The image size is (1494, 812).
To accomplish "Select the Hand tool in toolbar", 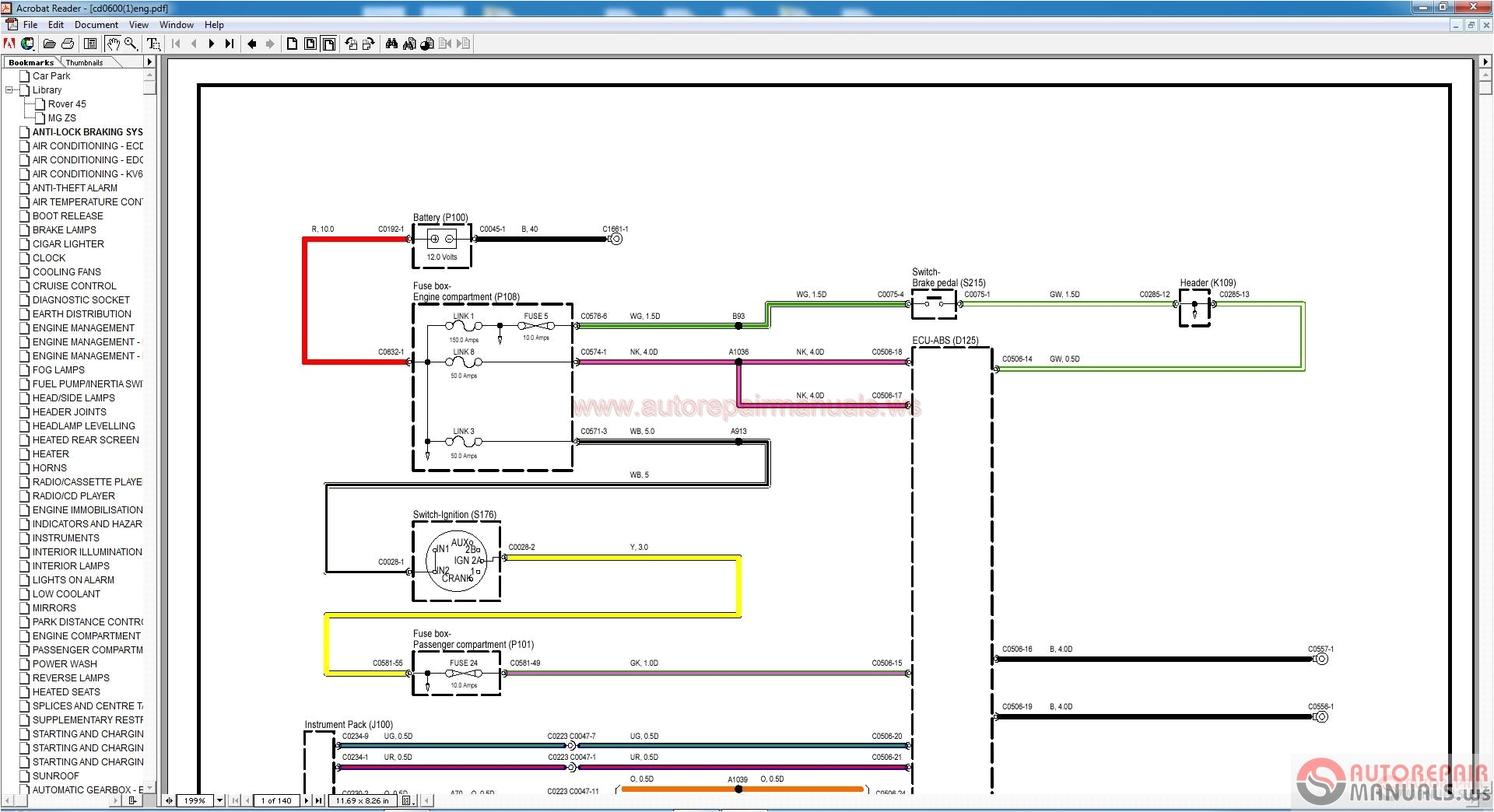I will (x=113, y=44).
